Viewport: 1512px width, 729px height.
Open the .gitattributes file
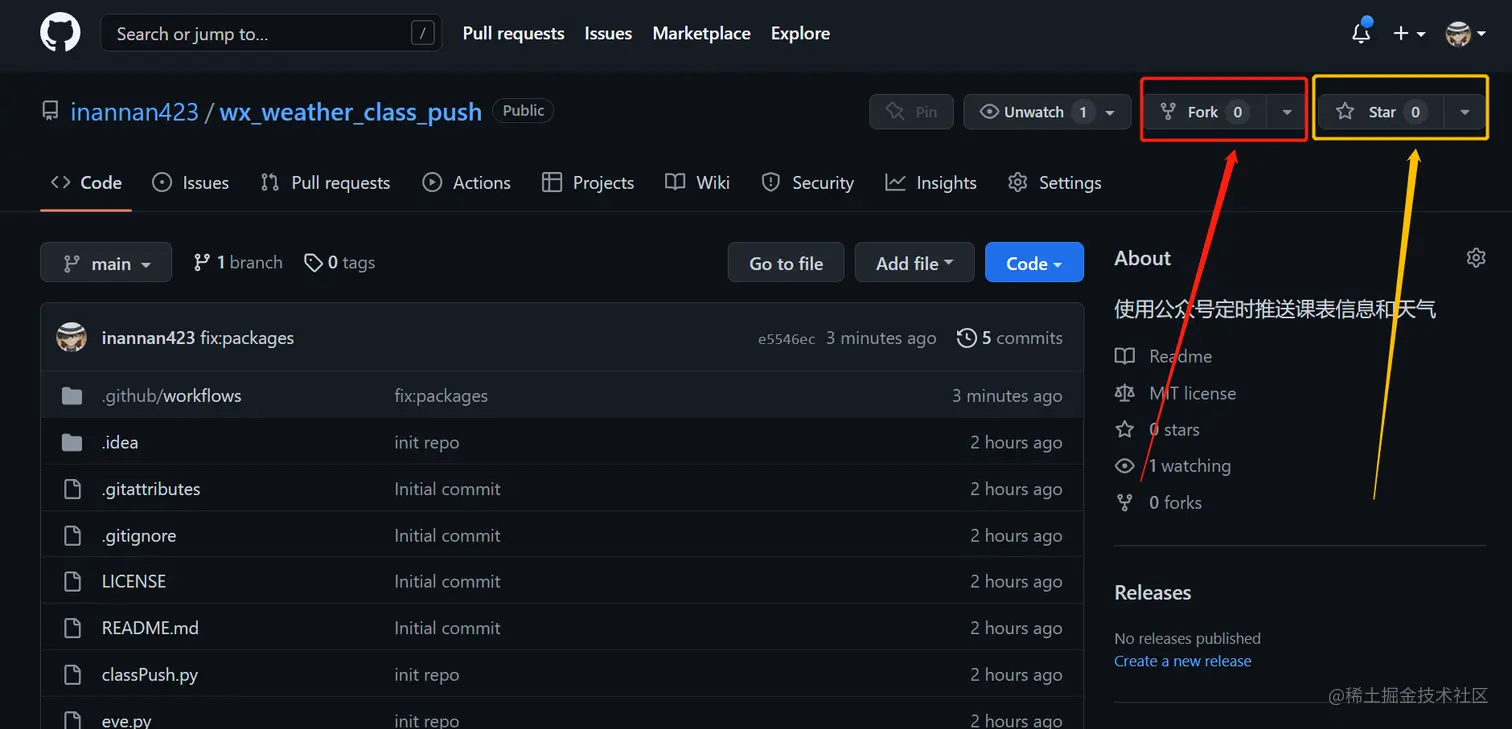tap(151, 489)
